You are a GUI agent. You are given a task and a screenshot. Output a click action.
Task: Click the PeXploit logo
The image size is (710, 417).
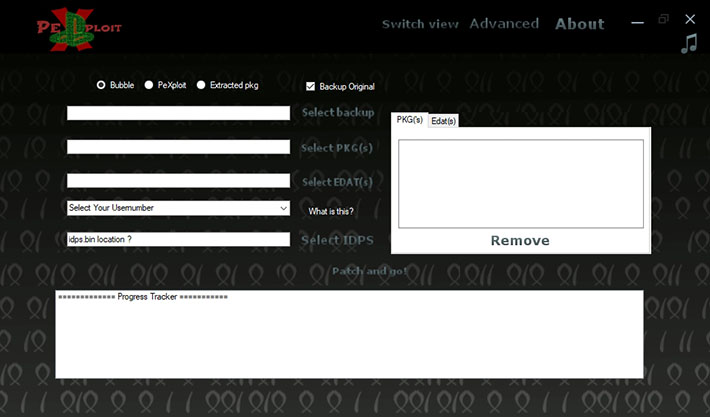pyautogui.click(x=79, y=29)
